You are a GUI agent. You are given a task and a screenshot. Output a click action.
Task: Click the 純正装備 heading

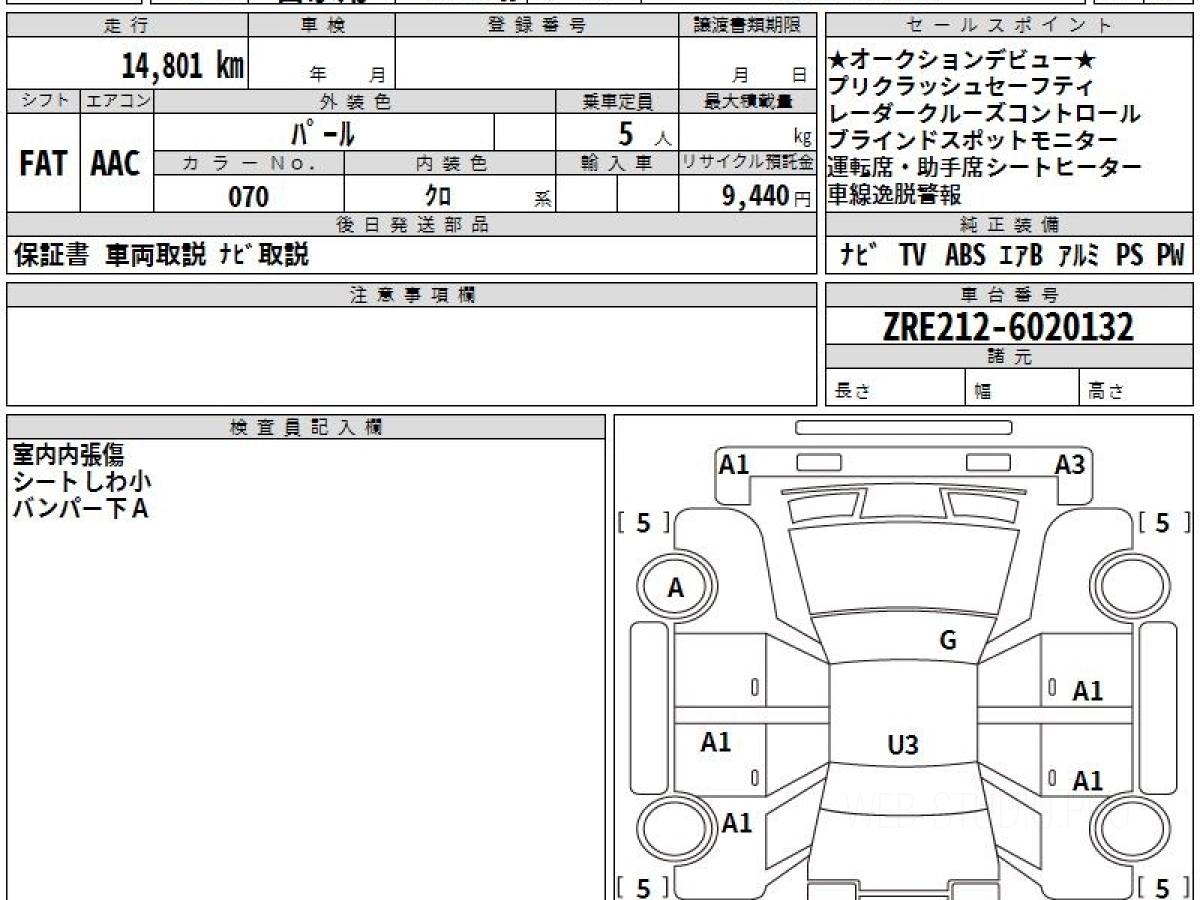click(x=1009, y=224)
